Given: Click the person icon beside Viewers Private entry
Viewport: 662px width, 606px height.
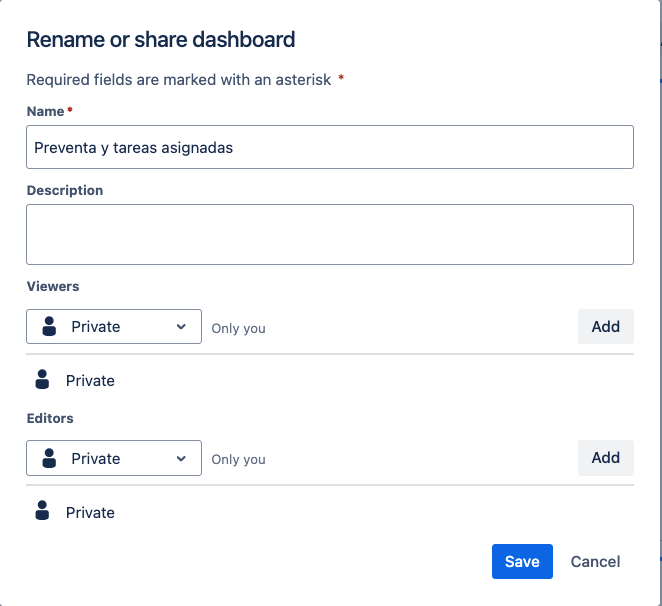Looking at the screenshot, I should pos(42,379).
